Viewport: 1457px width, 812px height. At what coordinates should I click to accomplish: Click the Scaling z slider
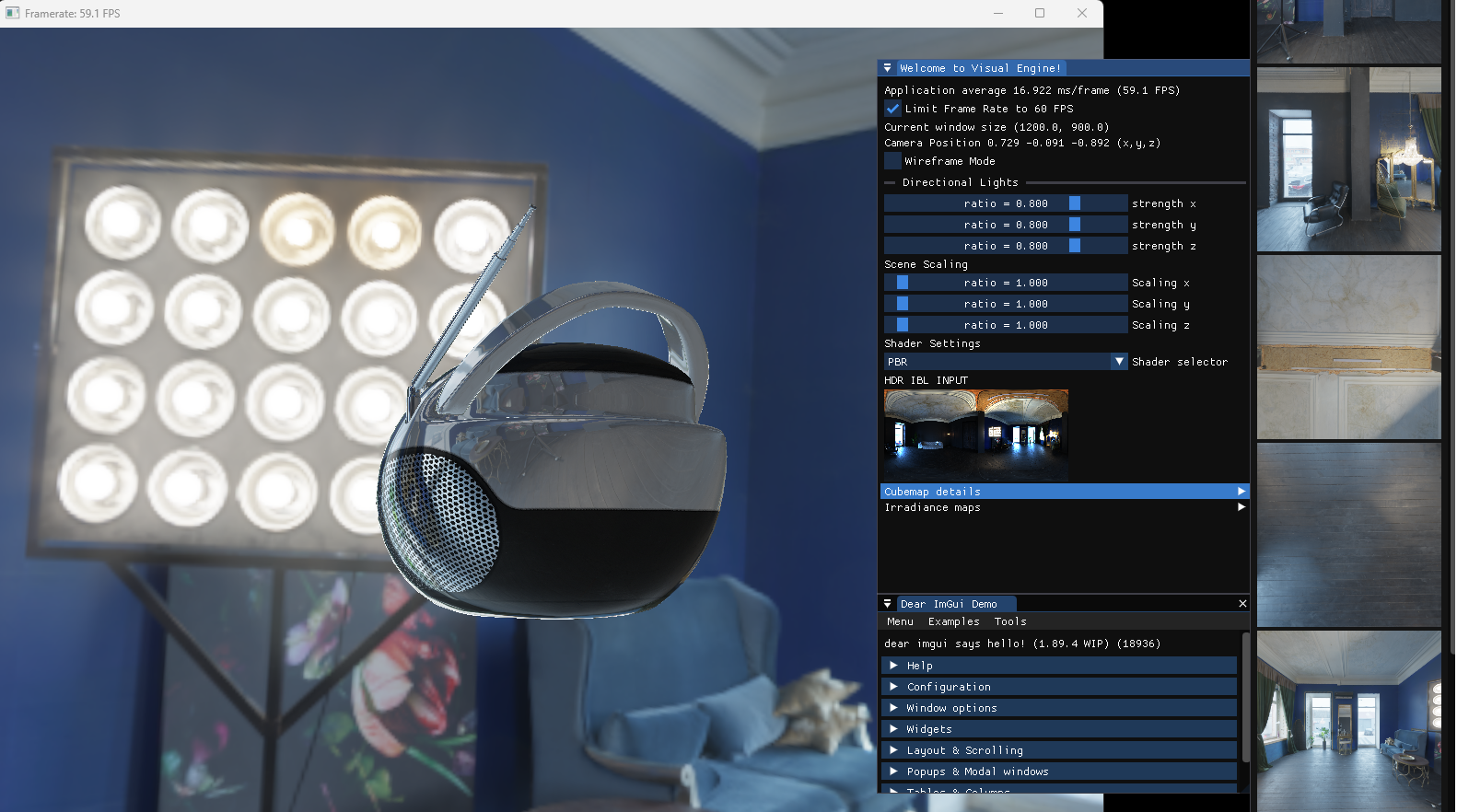coord(1006,325)
